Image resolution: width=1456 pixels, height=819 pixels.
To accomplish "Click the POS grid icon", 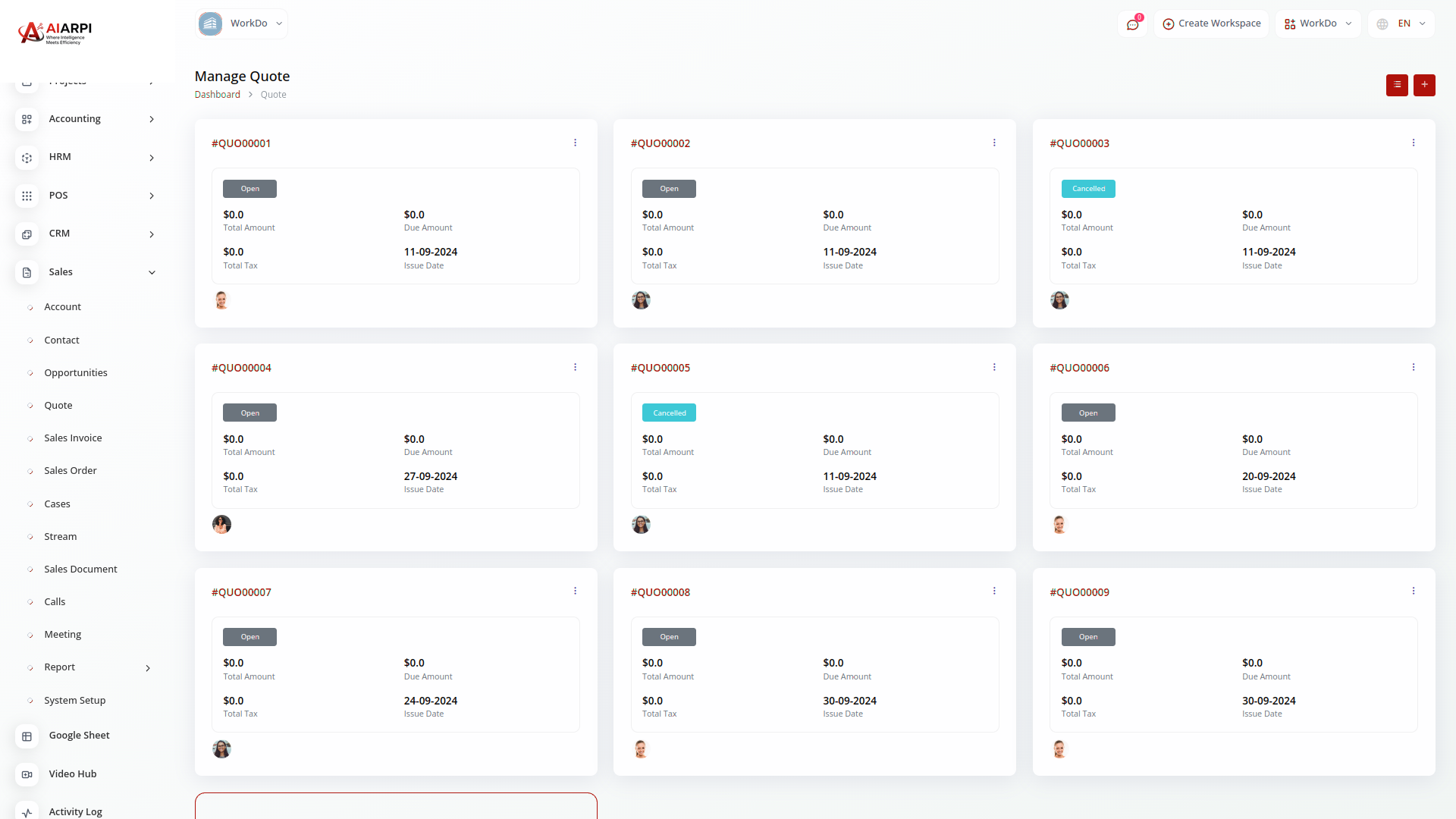I will coord(27,196).
